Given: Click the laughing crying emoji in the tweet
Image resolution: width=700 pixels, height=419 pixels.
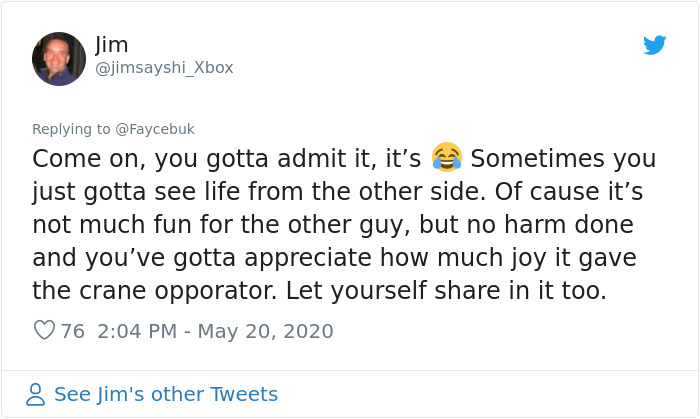Looking at the screenshot, I should click(x=447, y=157).
